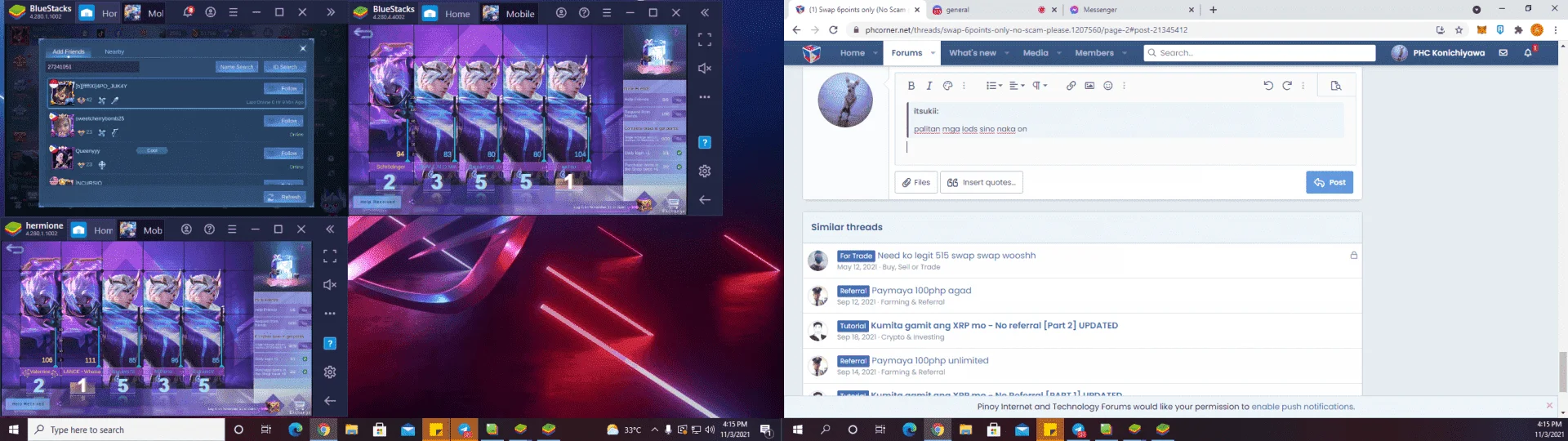This screenshot has height=441, width=1568.
Task: Open BlueStacks notification bell, top-left window
Action: (187, 12)
